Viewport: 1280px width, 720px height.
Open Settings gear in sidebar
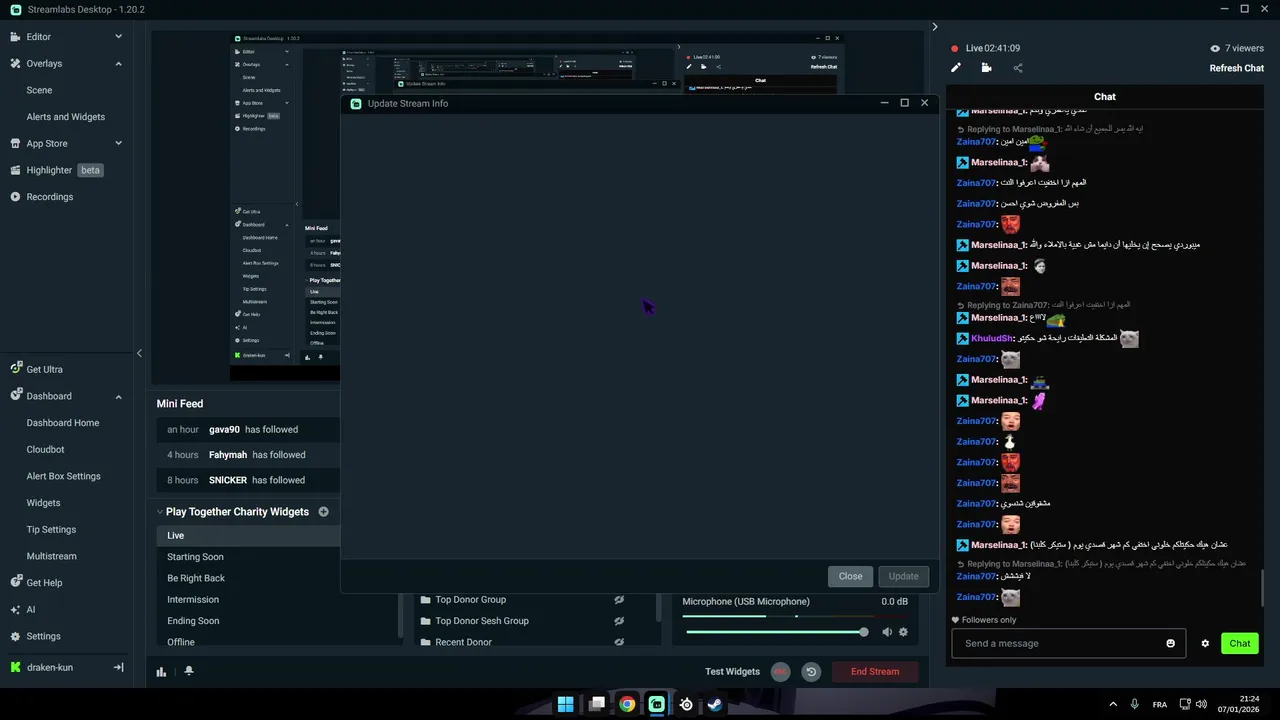43,636
